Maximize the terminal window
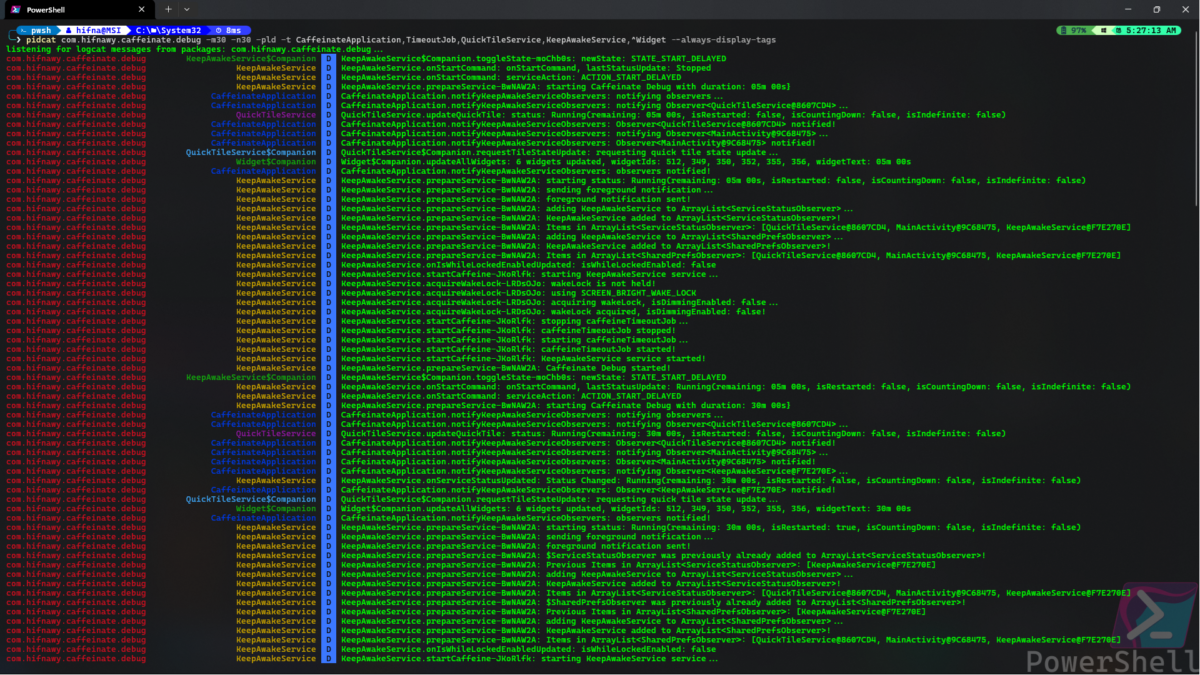This screenshot has height=675, width=1200. click(1157, 8)
